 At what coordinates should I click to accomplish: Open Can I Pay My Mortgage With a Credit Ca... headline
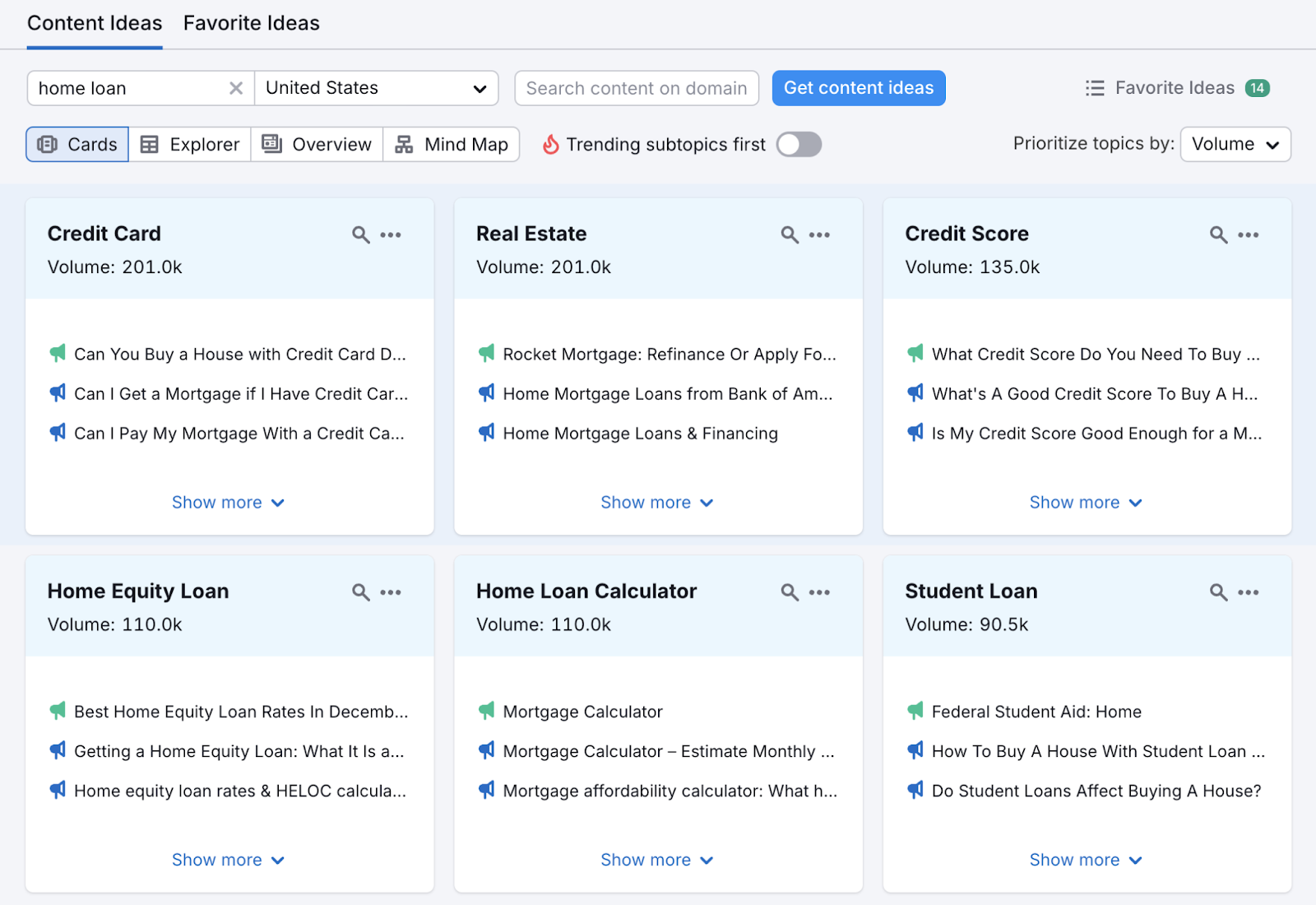[x=239, y=434]
